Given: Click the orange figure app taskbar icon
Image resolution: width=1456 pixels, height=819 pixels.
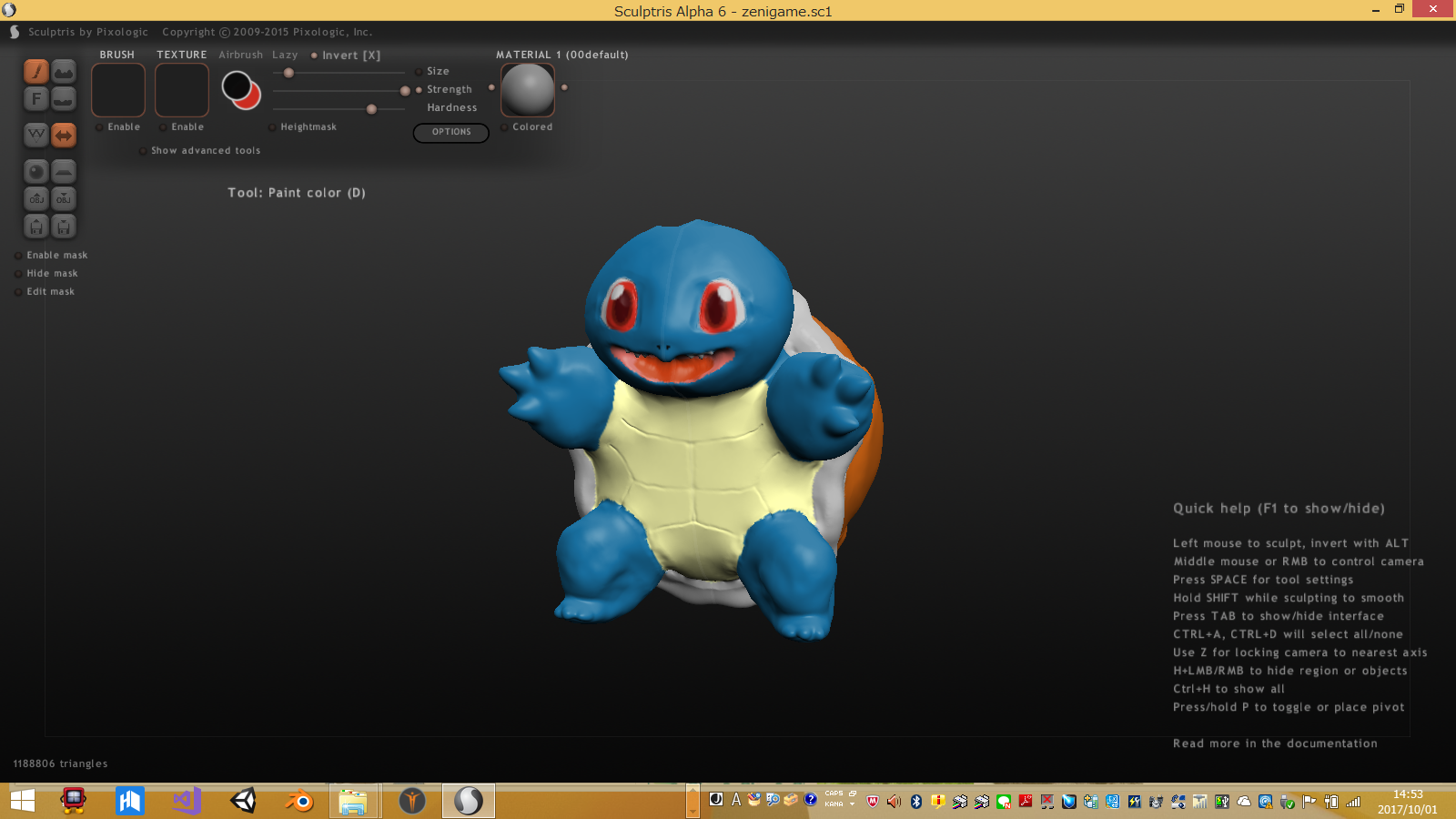Looking at the screenshot, I should 412,801.
